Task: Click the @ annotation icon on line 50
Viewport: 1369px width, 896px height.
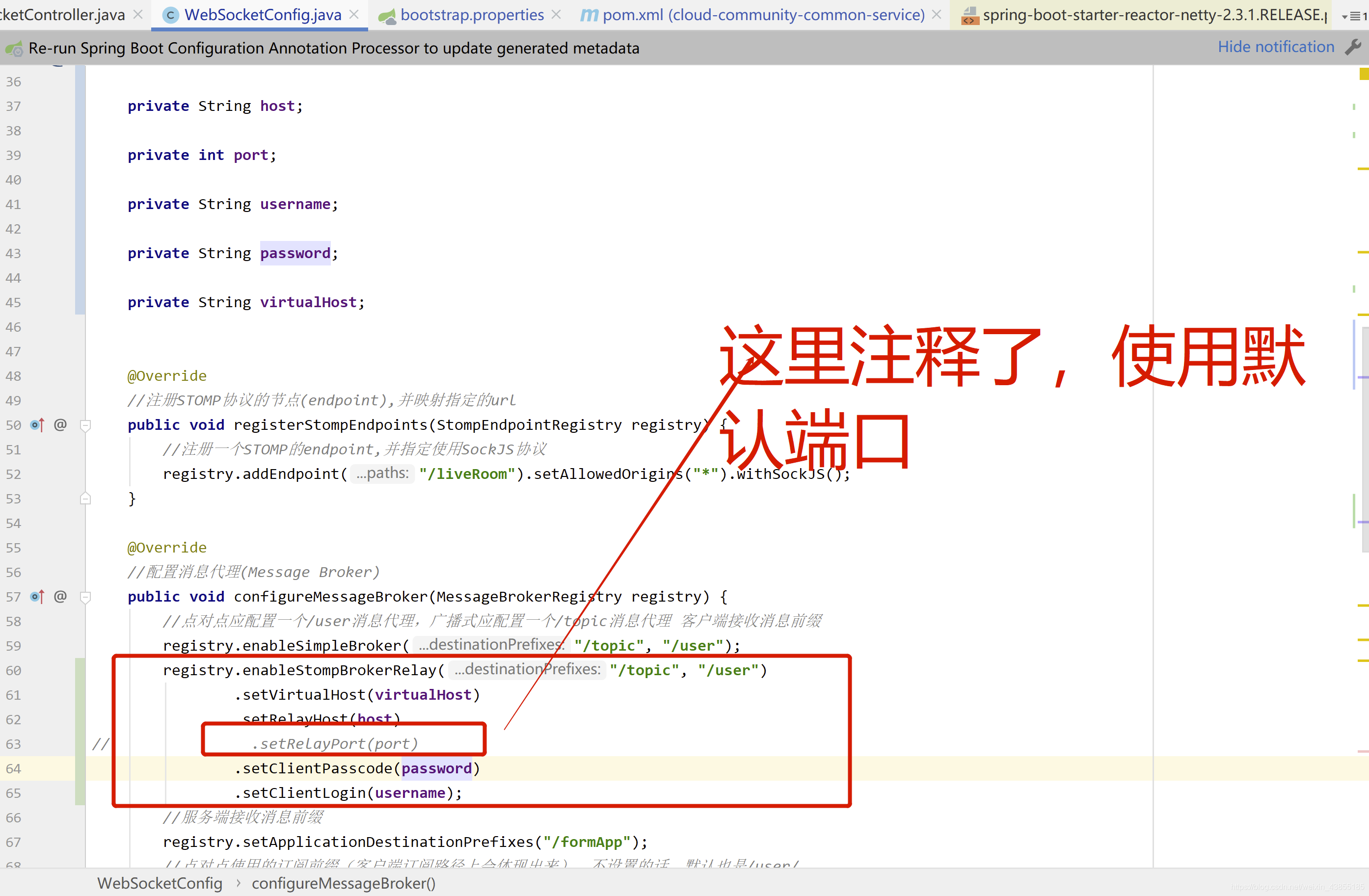Action: point(60,424)
